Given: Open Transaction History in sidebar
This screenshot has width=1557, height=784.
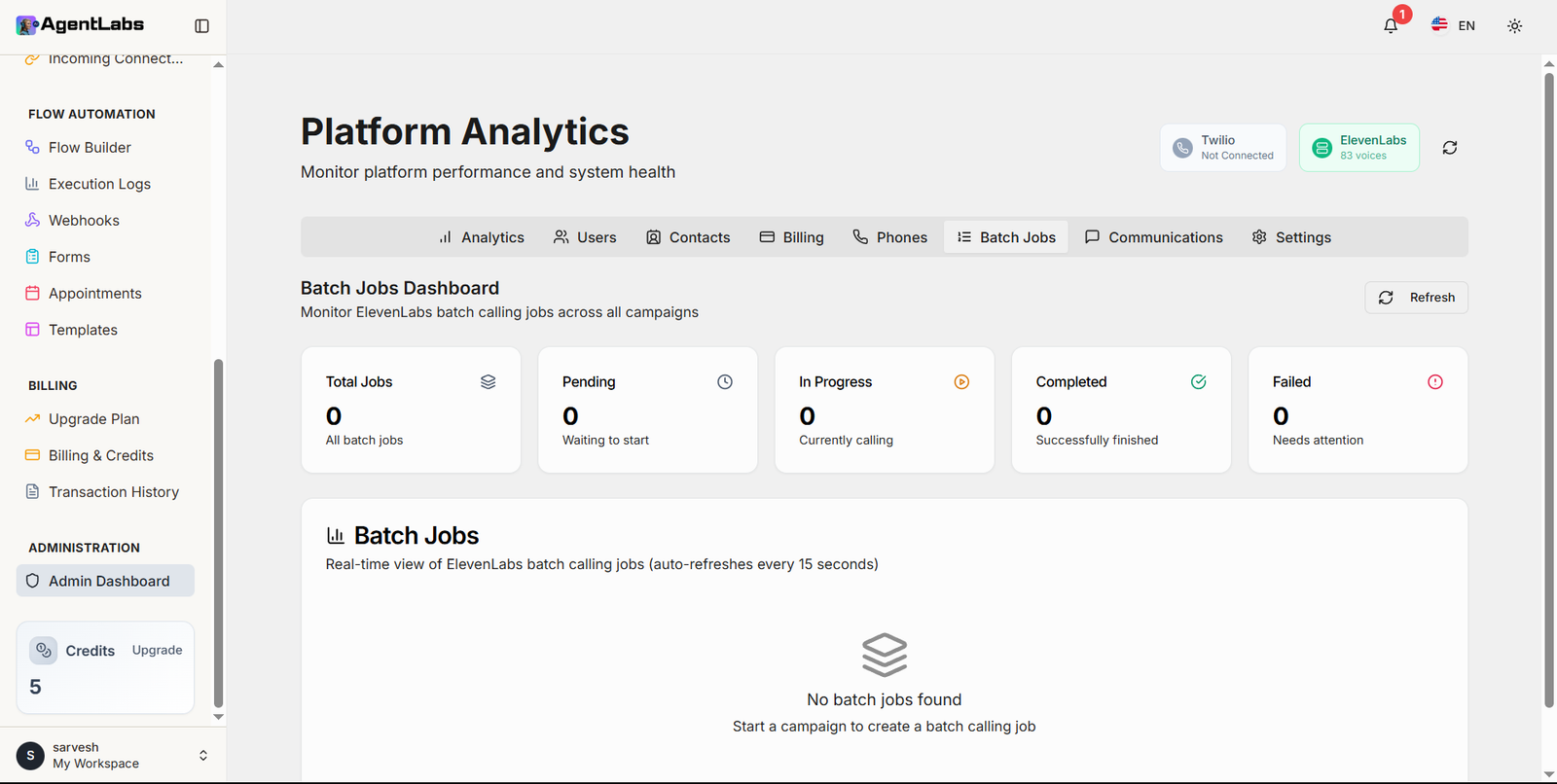Looking at the screenshot, I should (105, 492).
